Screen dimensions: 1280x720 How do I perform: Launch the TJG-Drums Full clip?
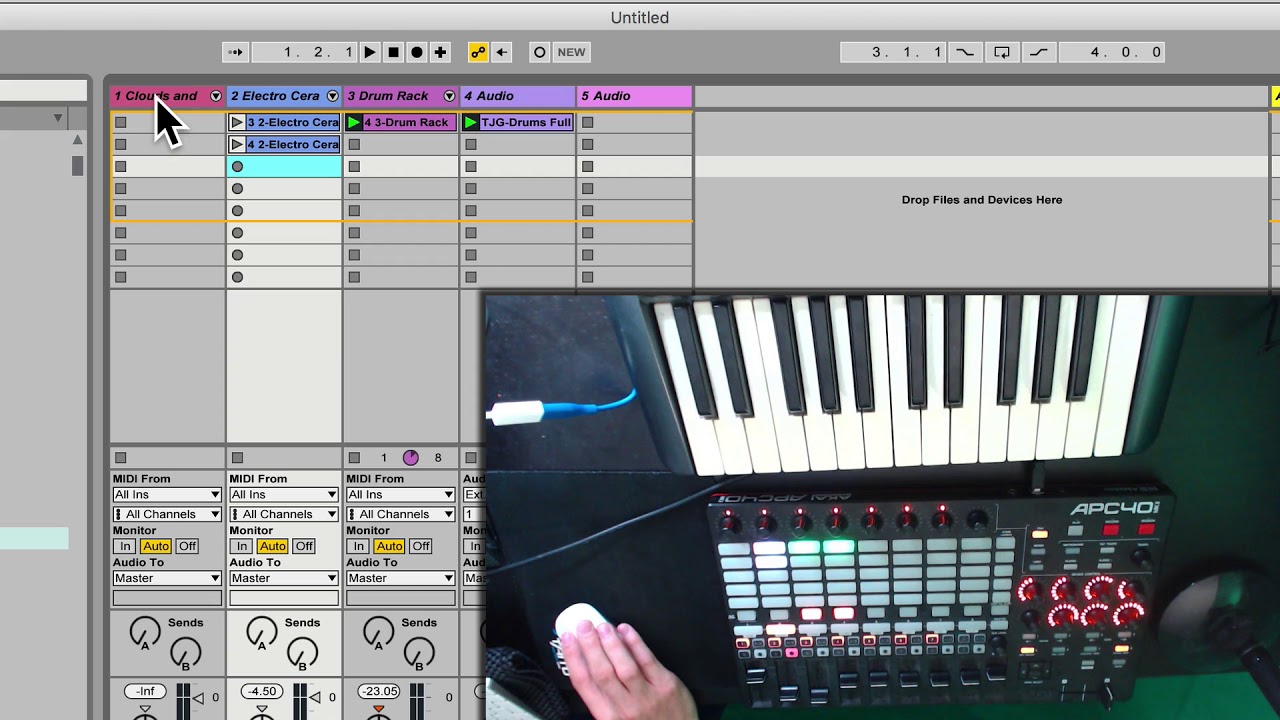pos(471,122)
